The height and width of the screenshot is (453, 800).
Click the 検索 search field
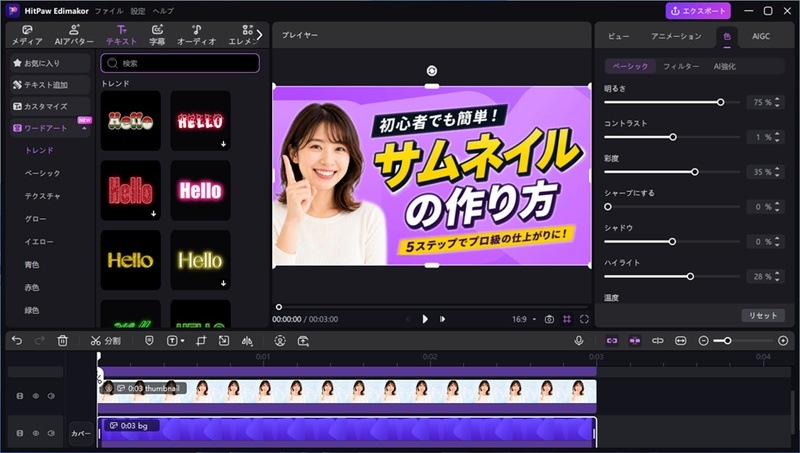pos(180,63)
